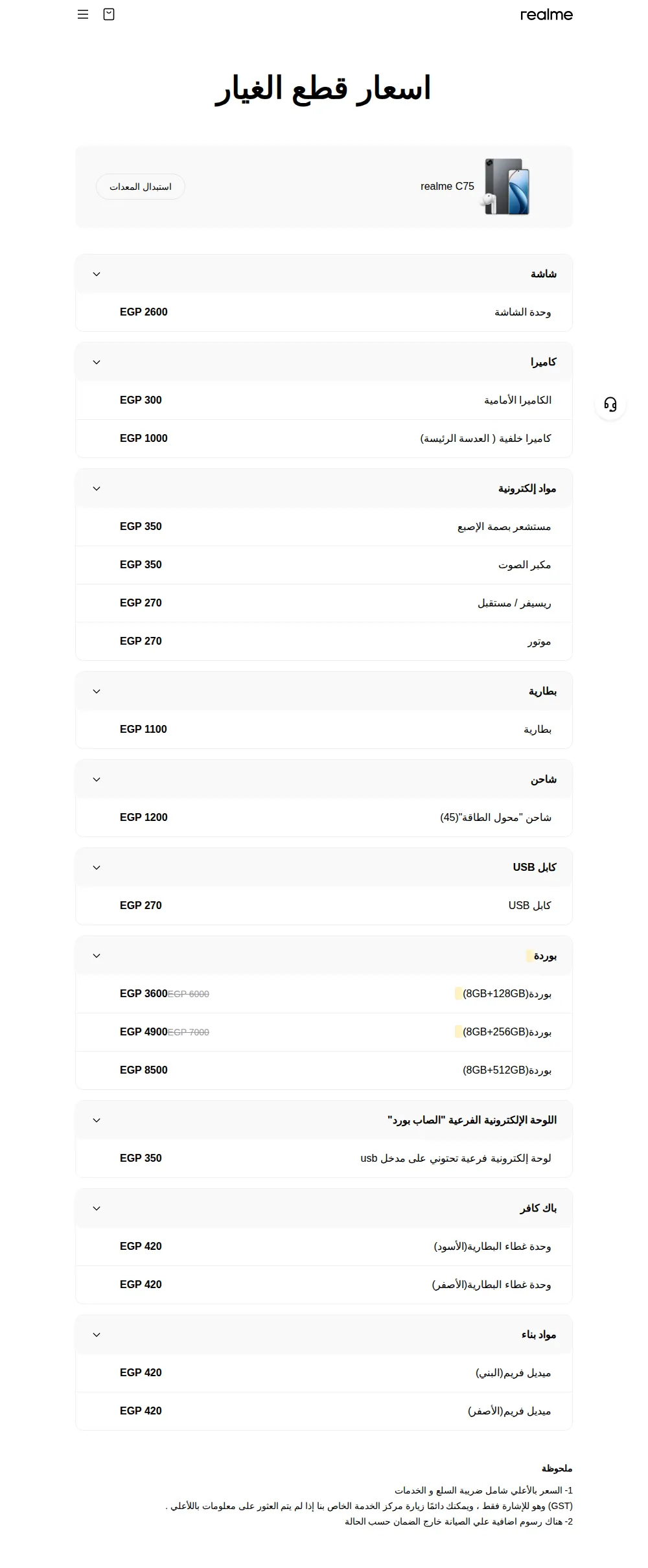Open the shopping bag icon
This screenshot has width=648, height=1568.
click(x=109, y=14)
